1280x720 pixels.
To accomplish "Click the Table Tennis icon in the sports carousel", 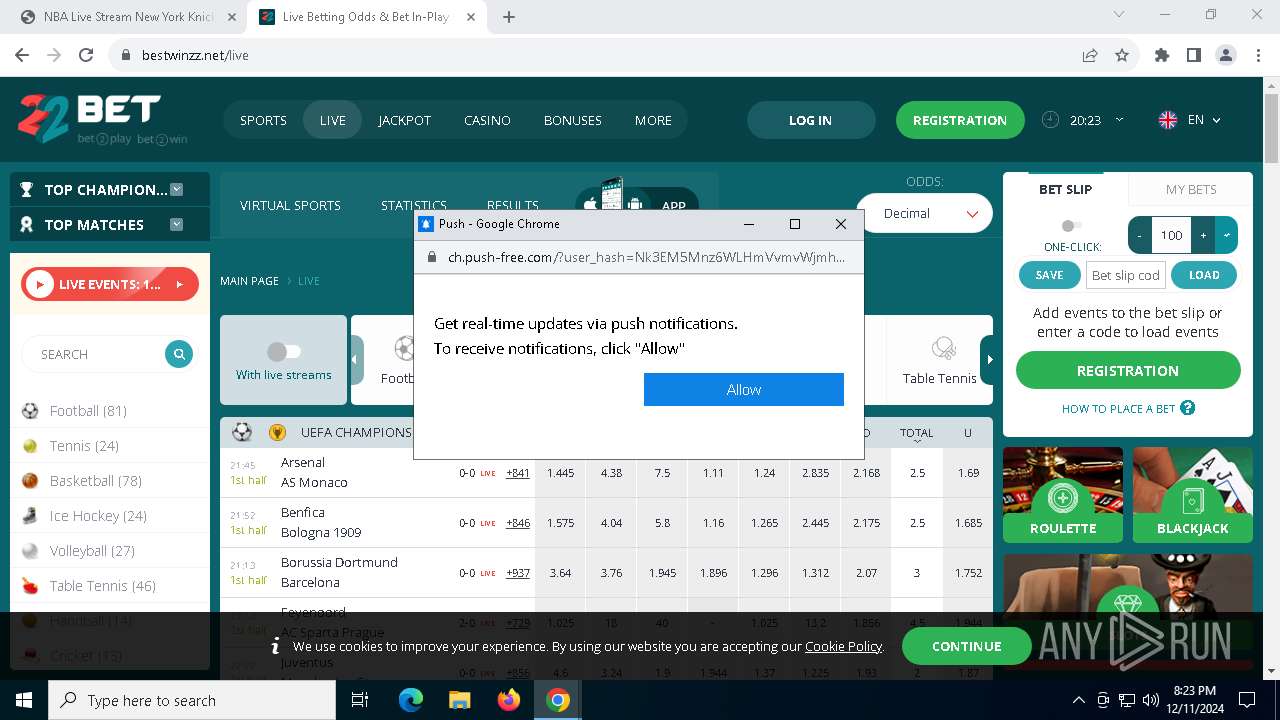I will pyautogui.click(x=942, y=348).
